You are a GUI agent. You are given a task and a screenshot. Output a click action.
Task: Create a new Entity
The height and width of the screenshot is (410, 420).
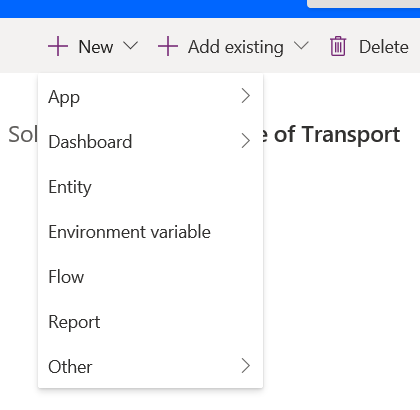coord(151,186)
